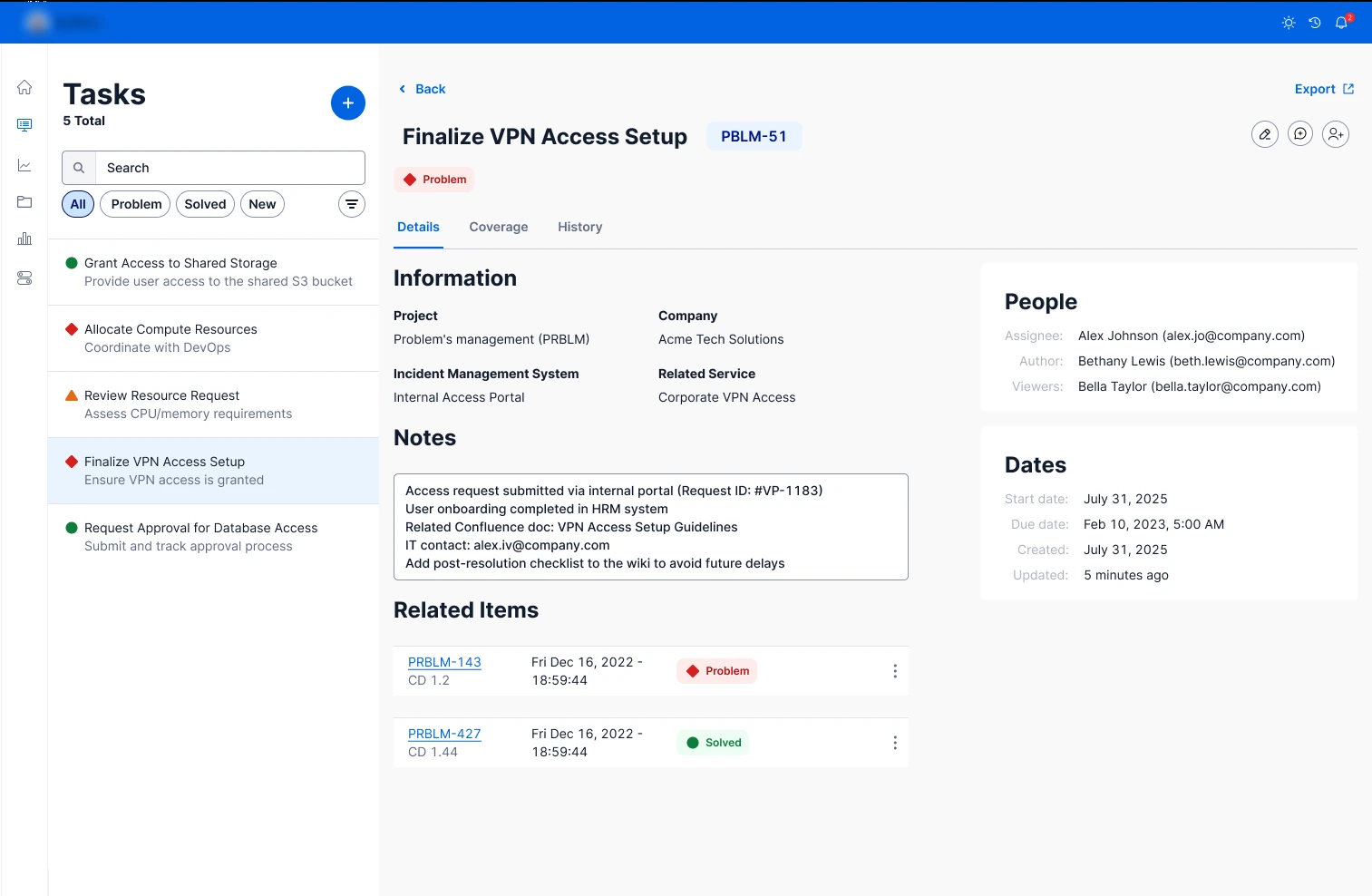Open Request Approval for Database Access task
The width and height of the screenshot is (1372, 896).
point(213,537)
